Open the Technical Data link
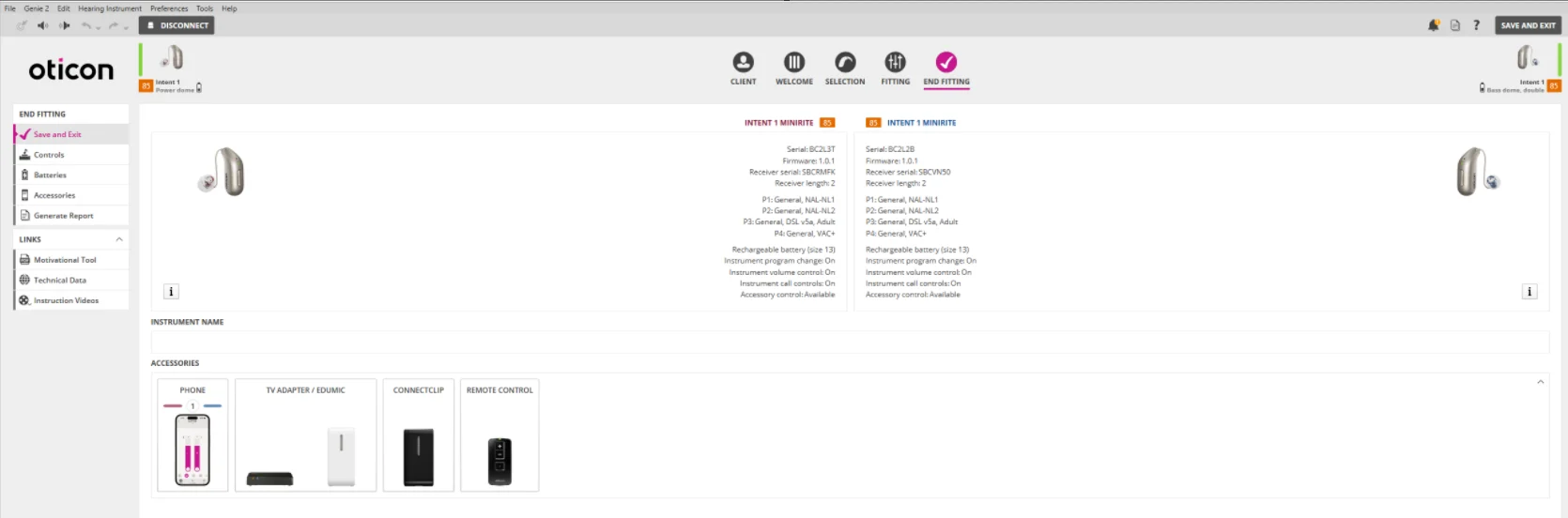 (71, 280)
